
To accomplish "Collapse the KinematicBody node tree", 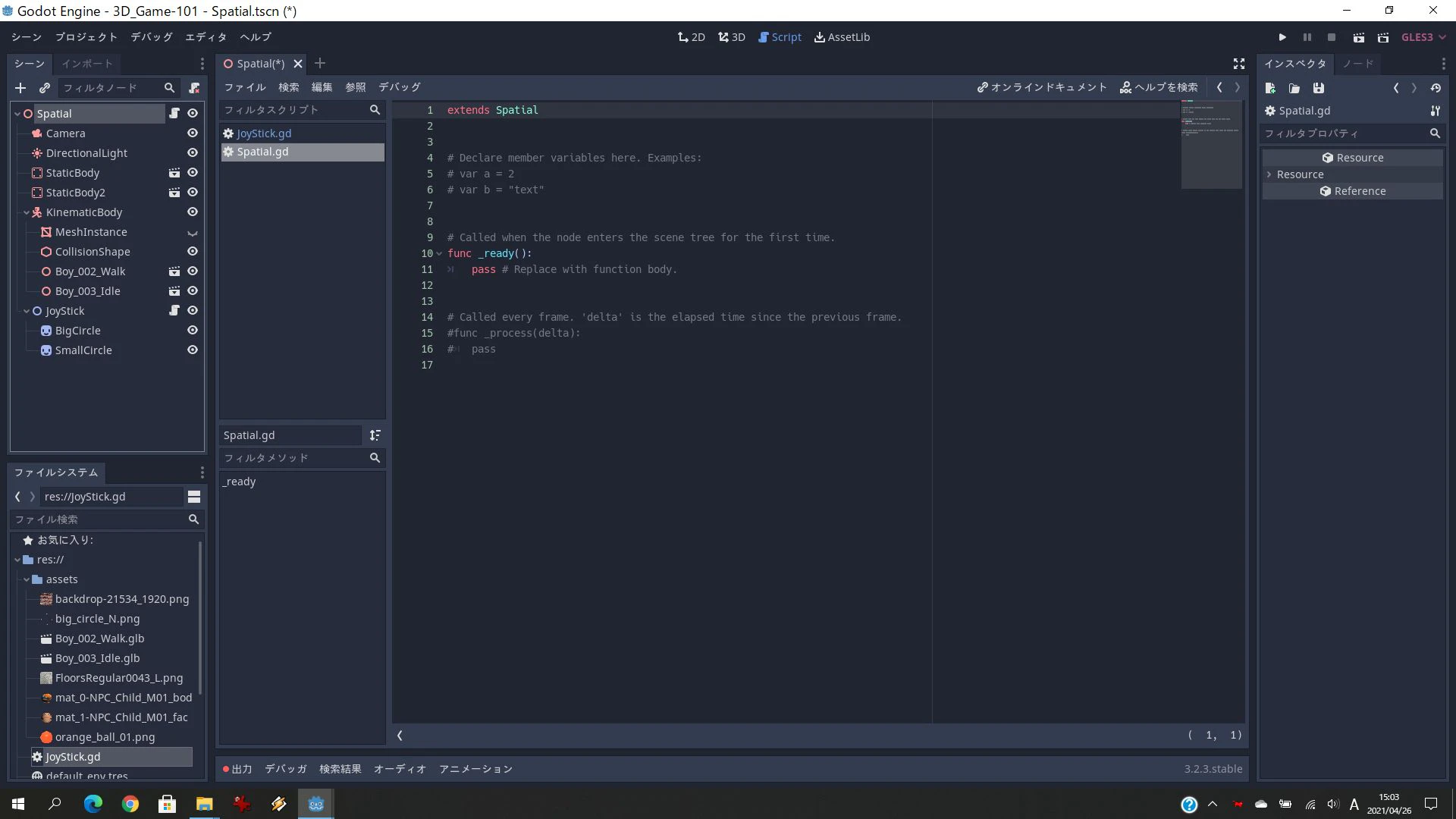I will point(27,212).
